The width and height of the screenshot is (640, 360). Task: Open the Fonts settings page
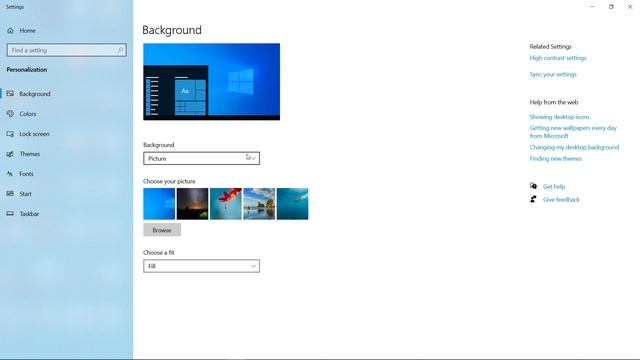27,174
